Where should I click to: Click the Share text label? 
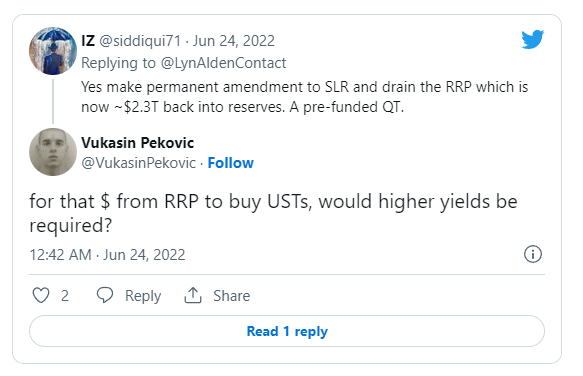[231, 296]
